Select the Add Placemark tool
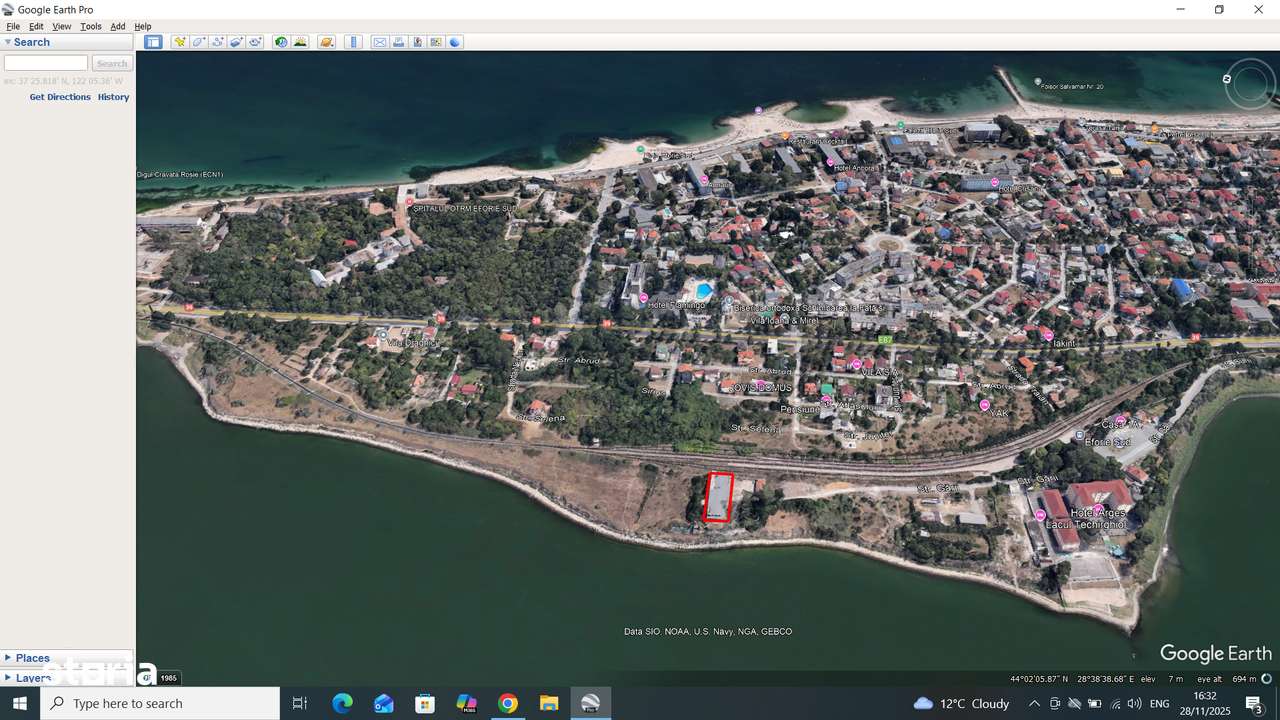This screenshot has height=720, width=1280. click(x=180, y=41)
